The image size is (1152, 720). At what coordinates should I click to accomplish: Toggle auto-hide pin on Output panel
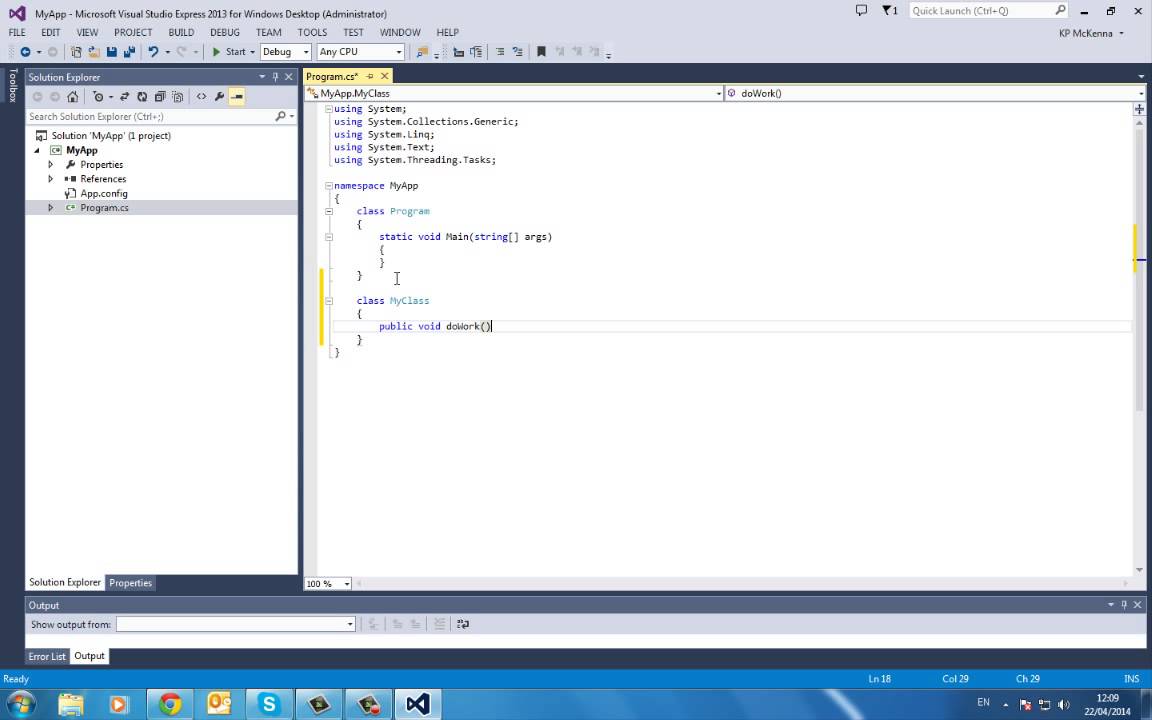1124,605
